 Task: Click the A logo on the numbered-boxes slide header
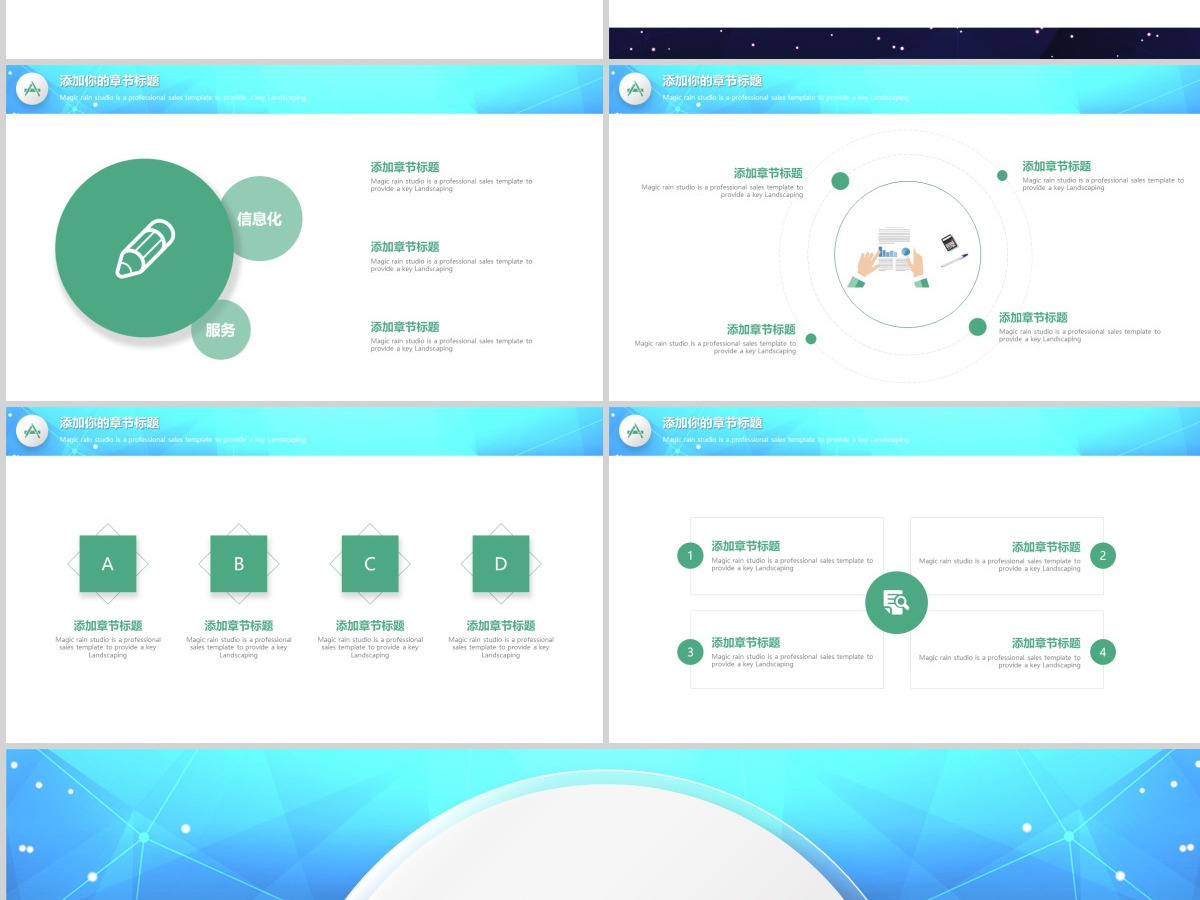[635, 432]
